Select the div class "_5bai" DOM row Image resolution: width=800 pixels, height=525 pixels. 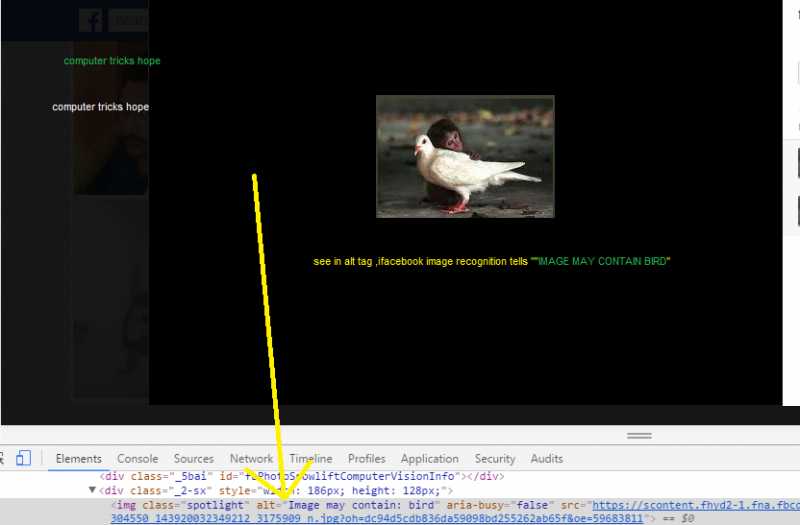coord(302,476)
